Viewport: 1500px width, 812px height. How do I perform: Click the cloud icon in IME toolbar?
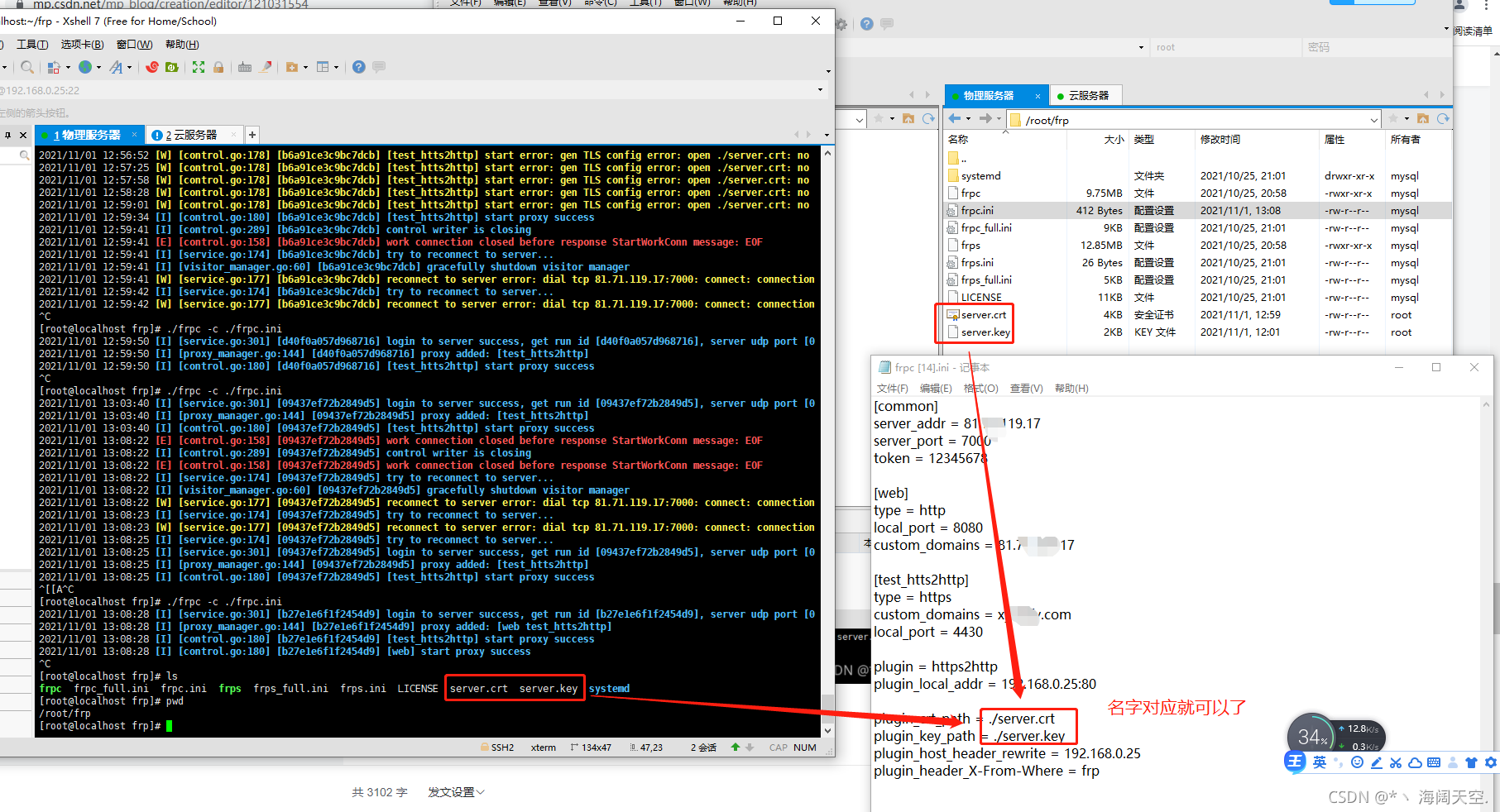pyautogui.click(x=1415, y=762)
